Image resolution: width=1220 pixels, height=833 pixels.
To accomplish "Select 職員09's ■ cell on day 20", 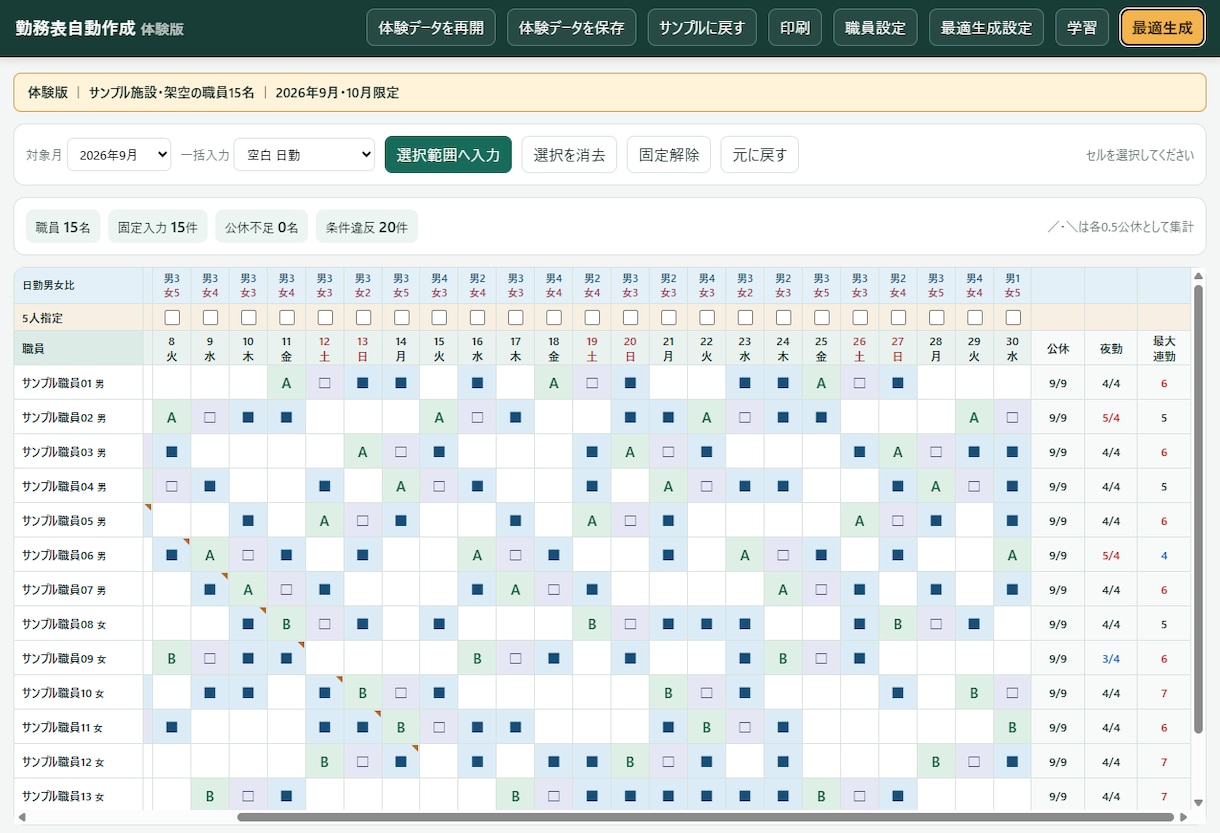I will (631, 659).
